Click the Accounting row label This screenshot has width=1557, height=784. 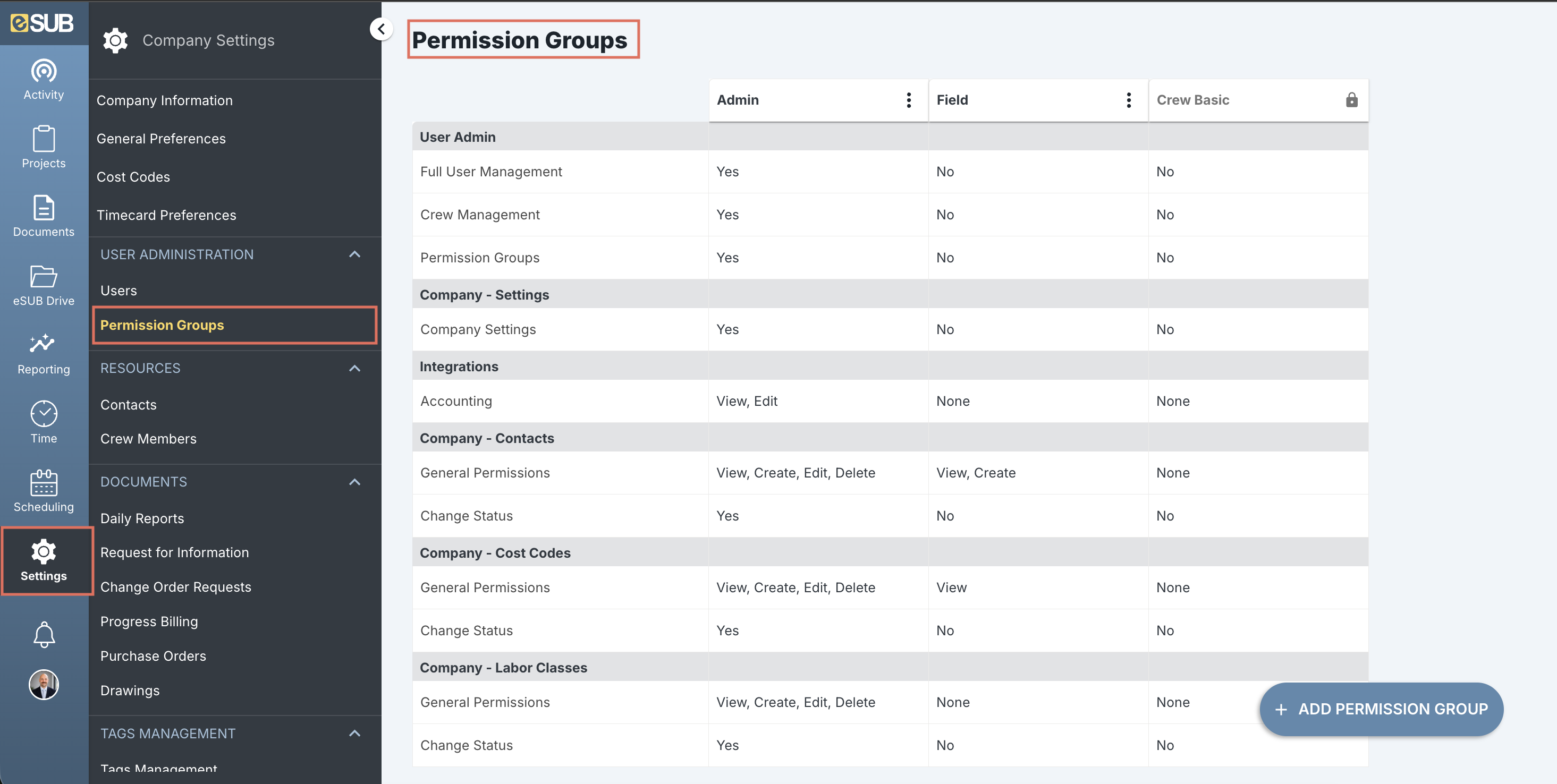tap(456, 401)
